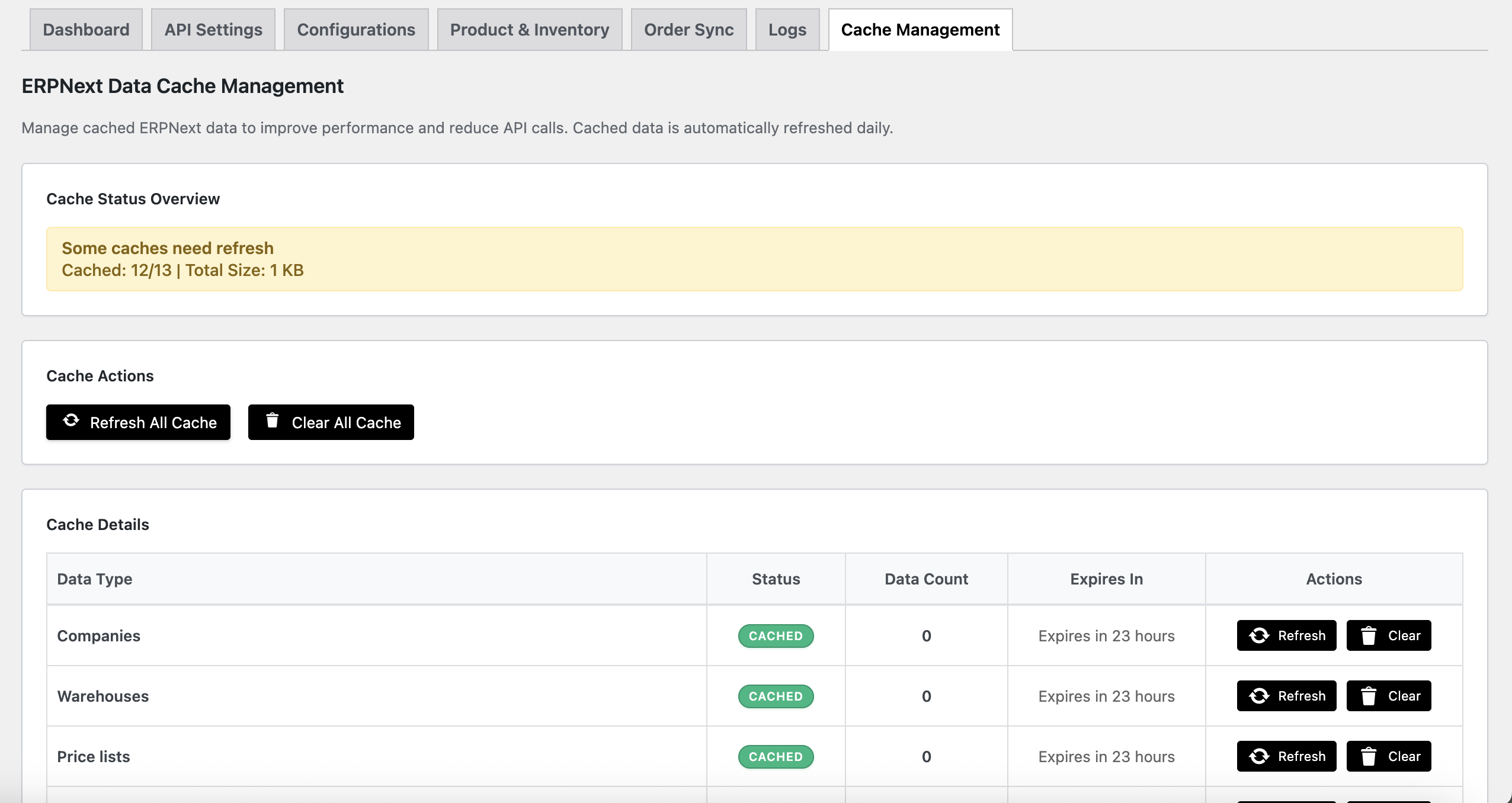Refresh the Warehouses cache
1512x803 pixels.
point(1286,696)
